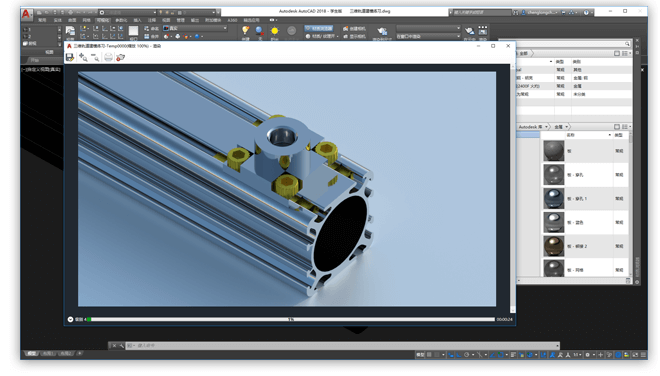Click the teapot render icon in the ribbon
The width and height of the screenshot is (660, 376).
click(382, 31)
